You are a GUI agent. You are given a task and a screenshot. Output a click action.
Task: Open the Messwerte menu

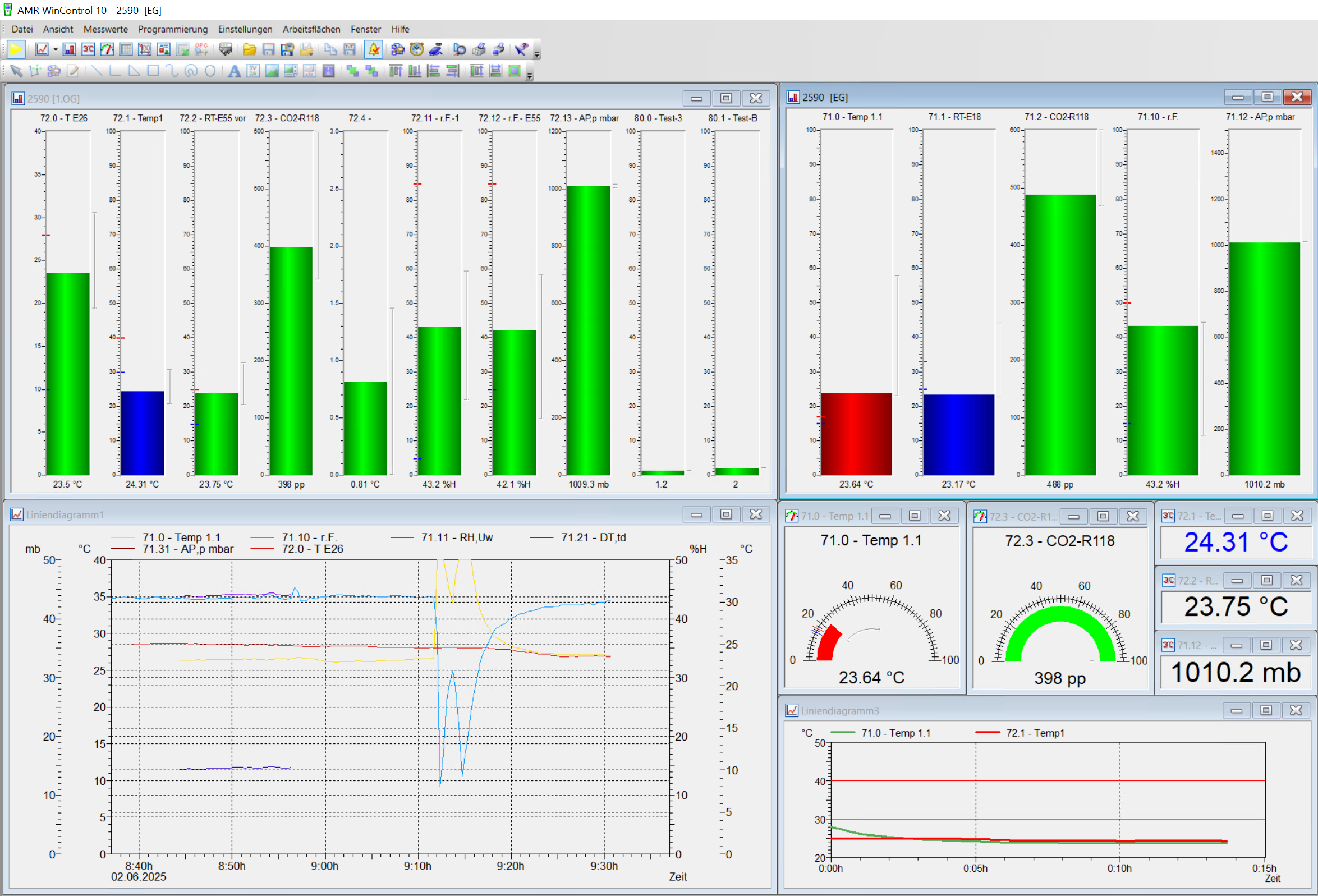coord(105,29)
